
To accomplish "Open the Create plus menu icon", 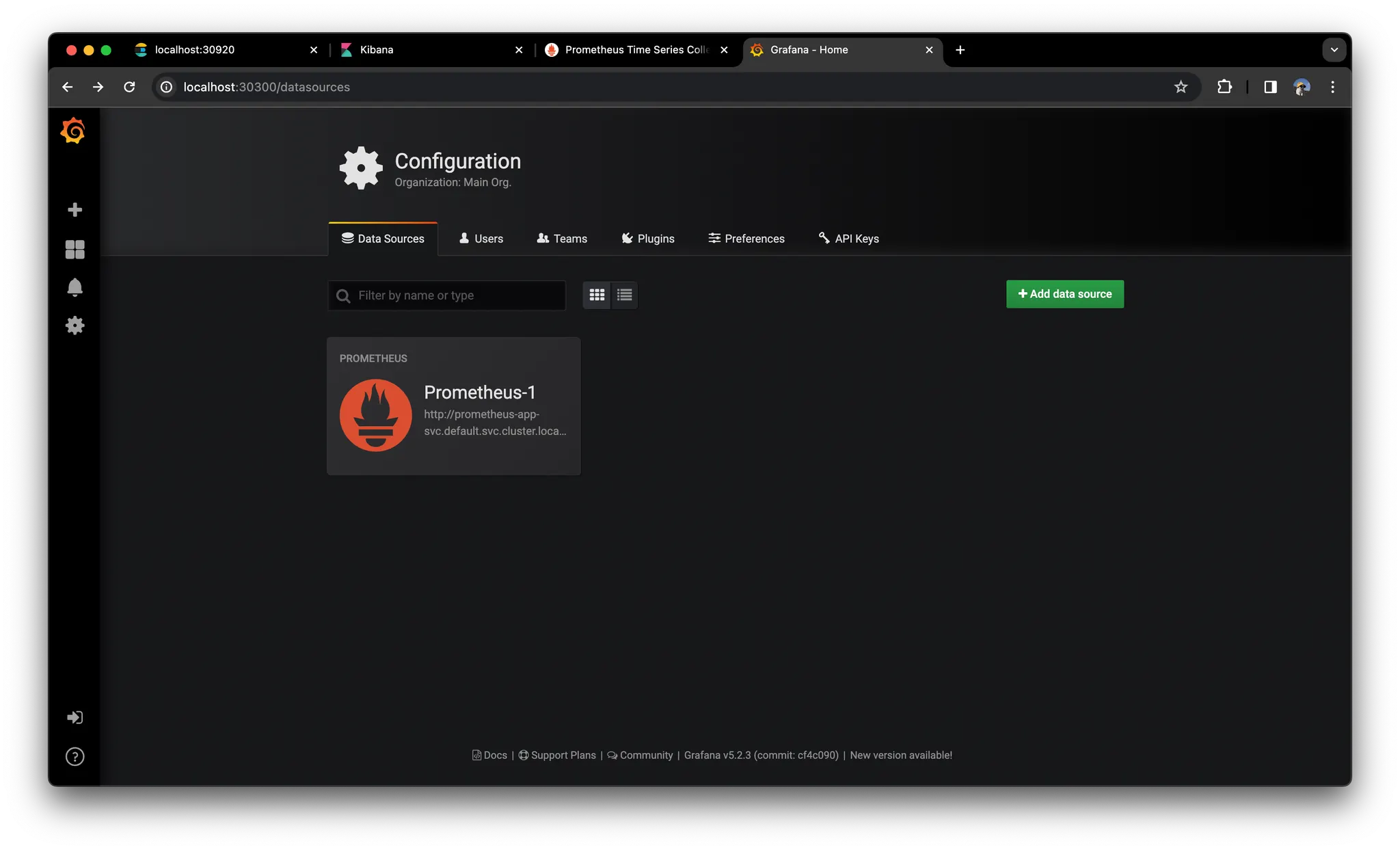I will tap(75, 210).
